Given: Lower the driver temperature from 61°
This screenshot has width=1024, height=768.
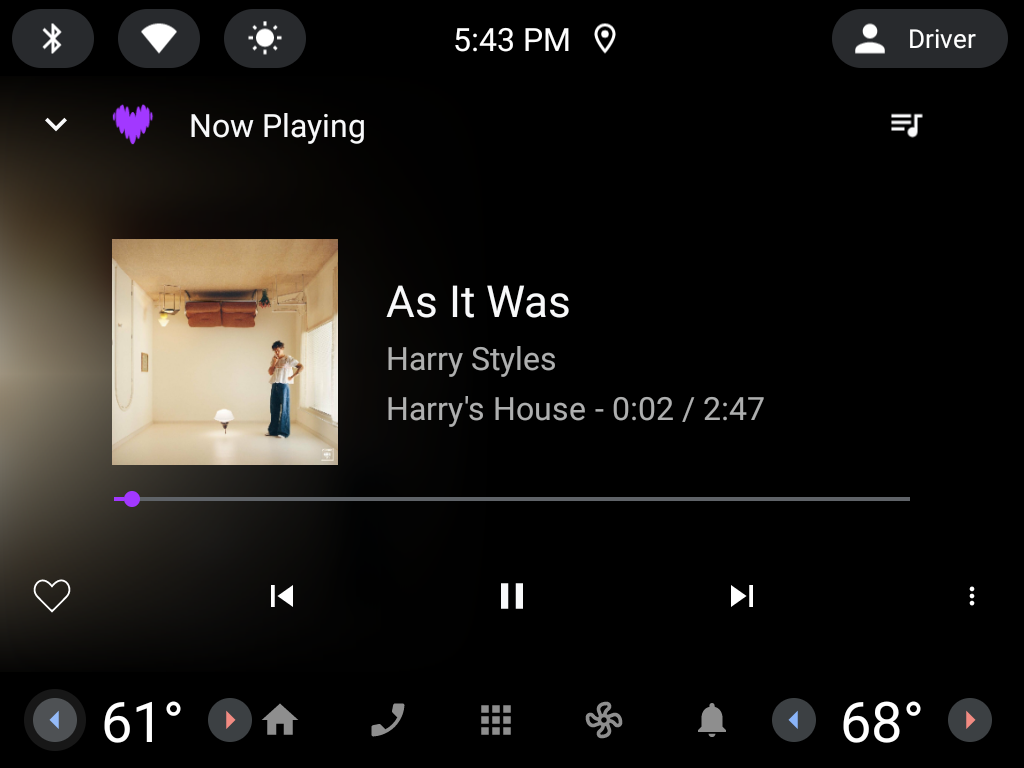Looking at the screenshot, I should click(55, 720).
